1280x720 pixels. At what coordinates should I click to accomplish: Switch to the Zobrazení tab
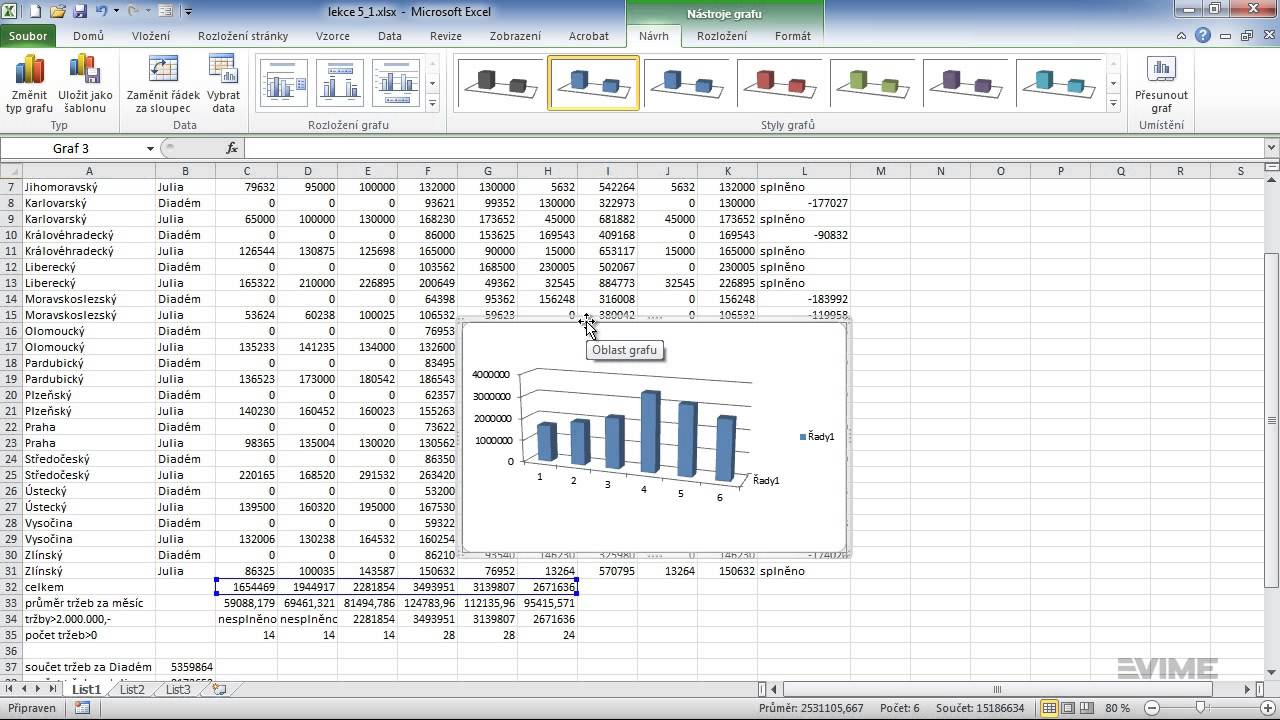(515, 36)
